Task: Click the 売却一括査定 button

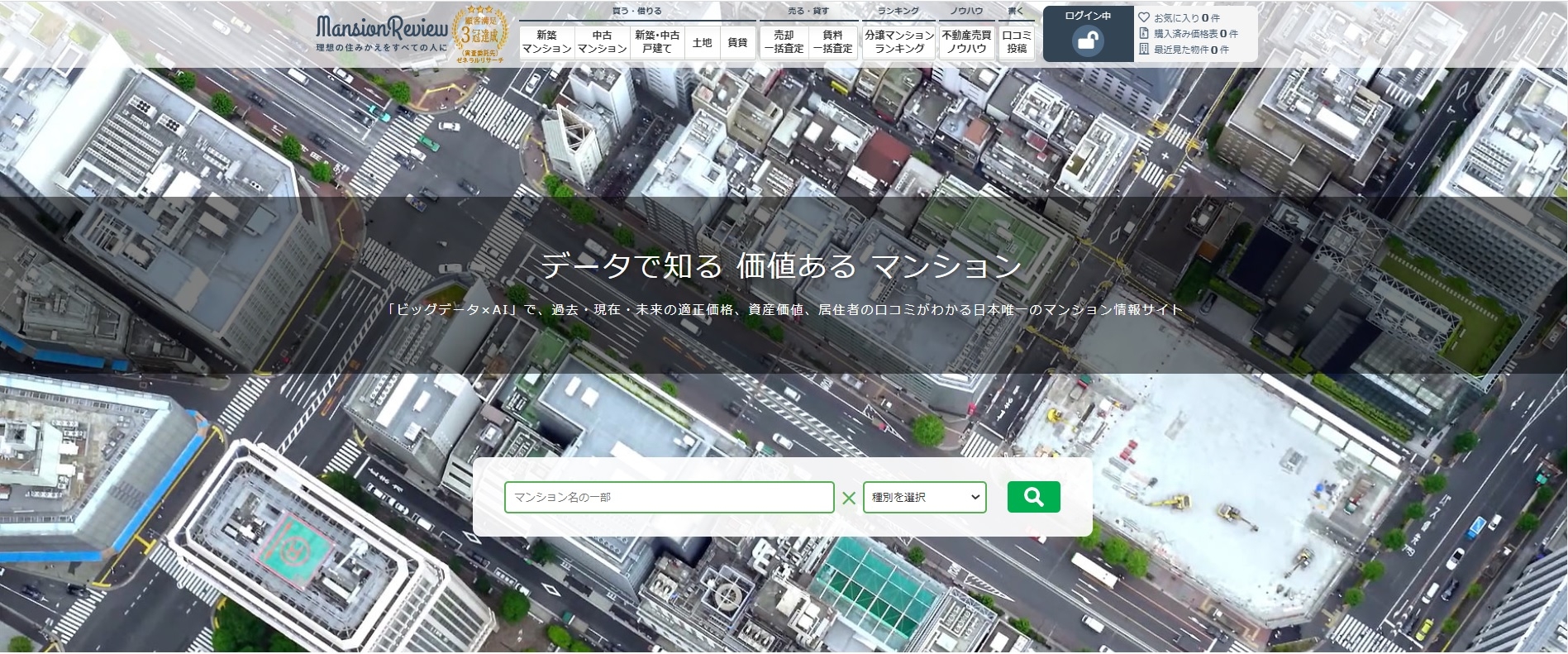Action: tap(784, 42)
